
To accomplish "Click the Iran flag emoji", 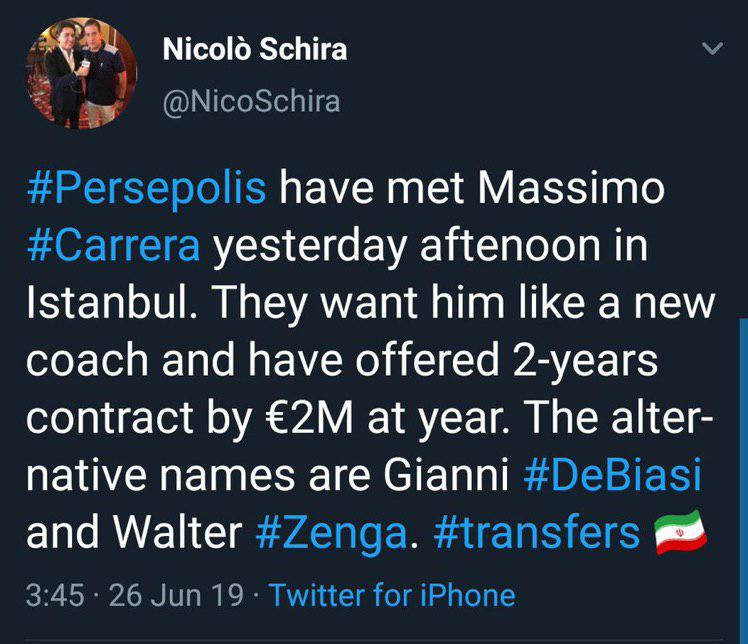I will tap(680, 535).
